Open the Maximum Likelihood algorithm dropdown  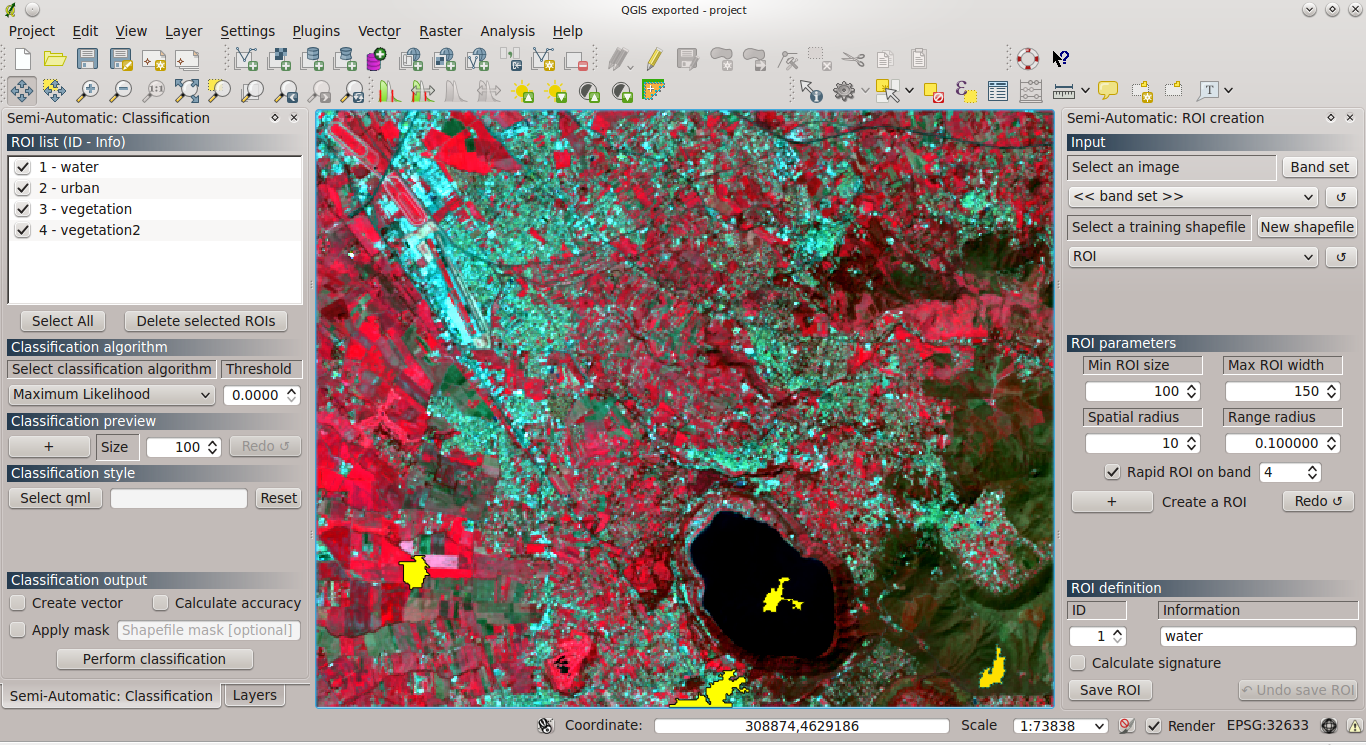[110, 394]
